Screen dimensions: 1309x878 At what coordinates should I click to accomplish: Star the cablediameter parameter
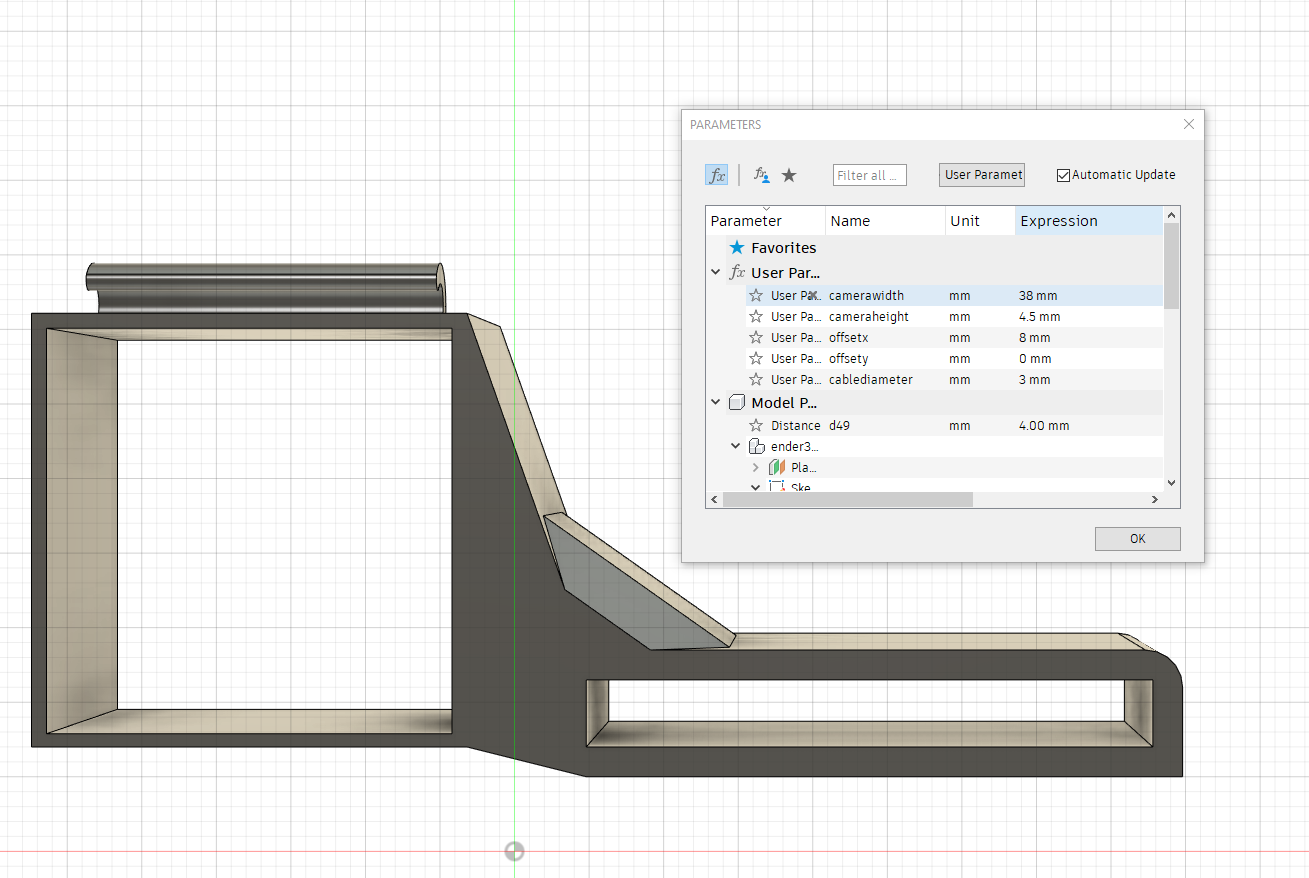click(756, 380)
